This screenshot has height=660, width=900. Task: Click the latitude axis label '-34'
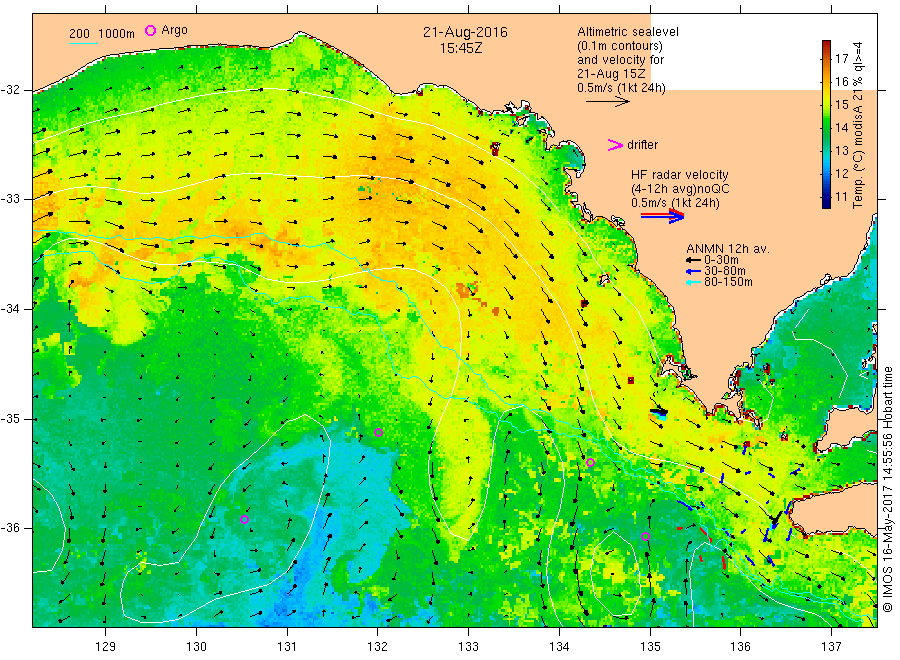(x=11, y=309)
